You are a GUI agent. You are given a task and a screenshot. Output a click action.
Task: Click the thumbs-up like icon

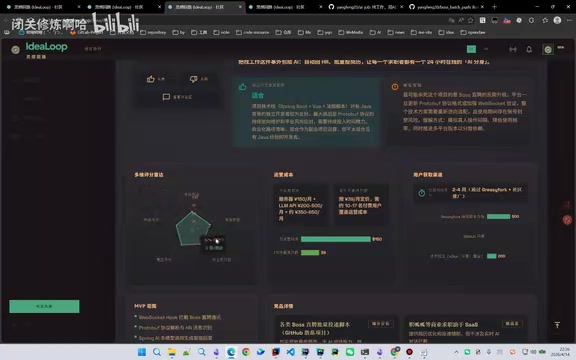151,79
